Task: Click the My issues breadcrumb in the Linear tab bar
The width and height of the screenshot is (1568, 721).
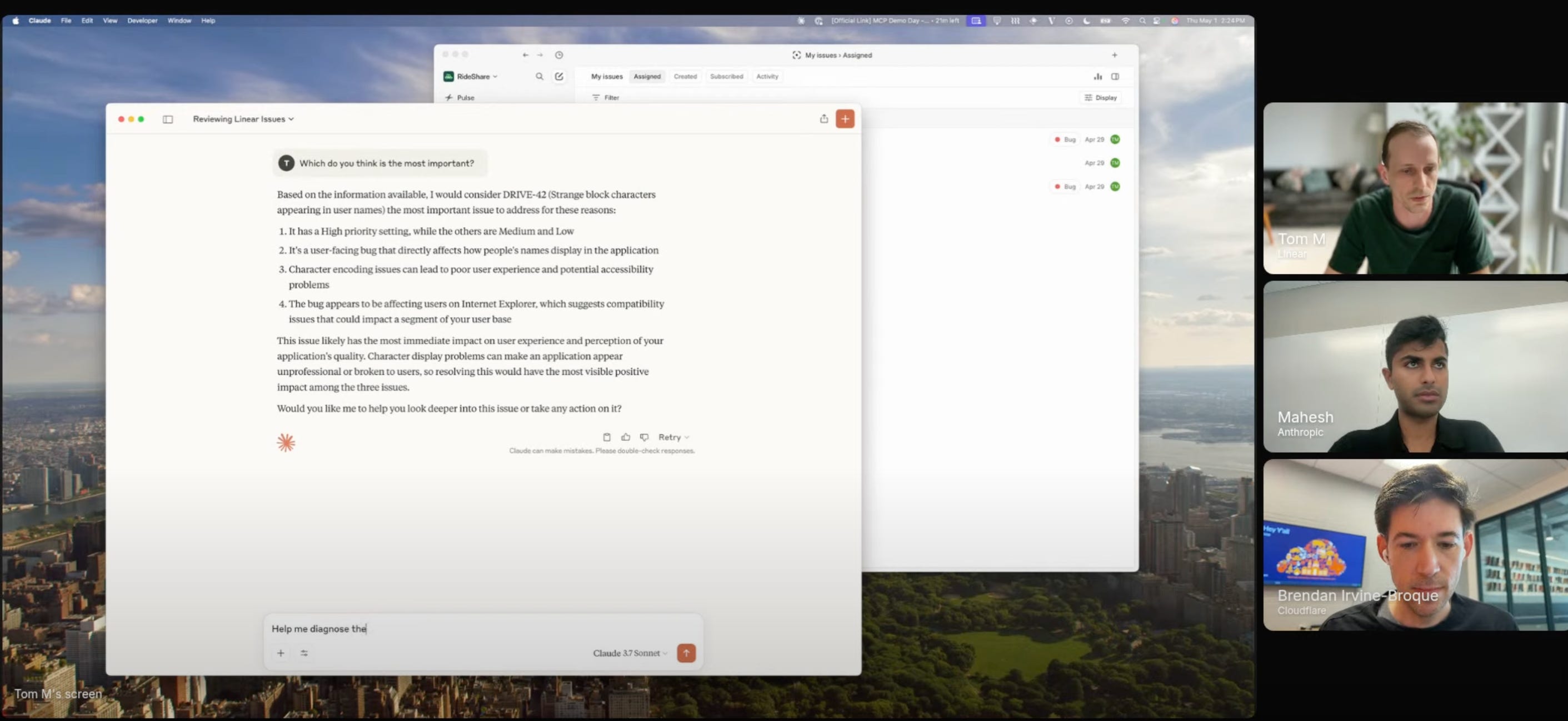Action: click(821, 56)
